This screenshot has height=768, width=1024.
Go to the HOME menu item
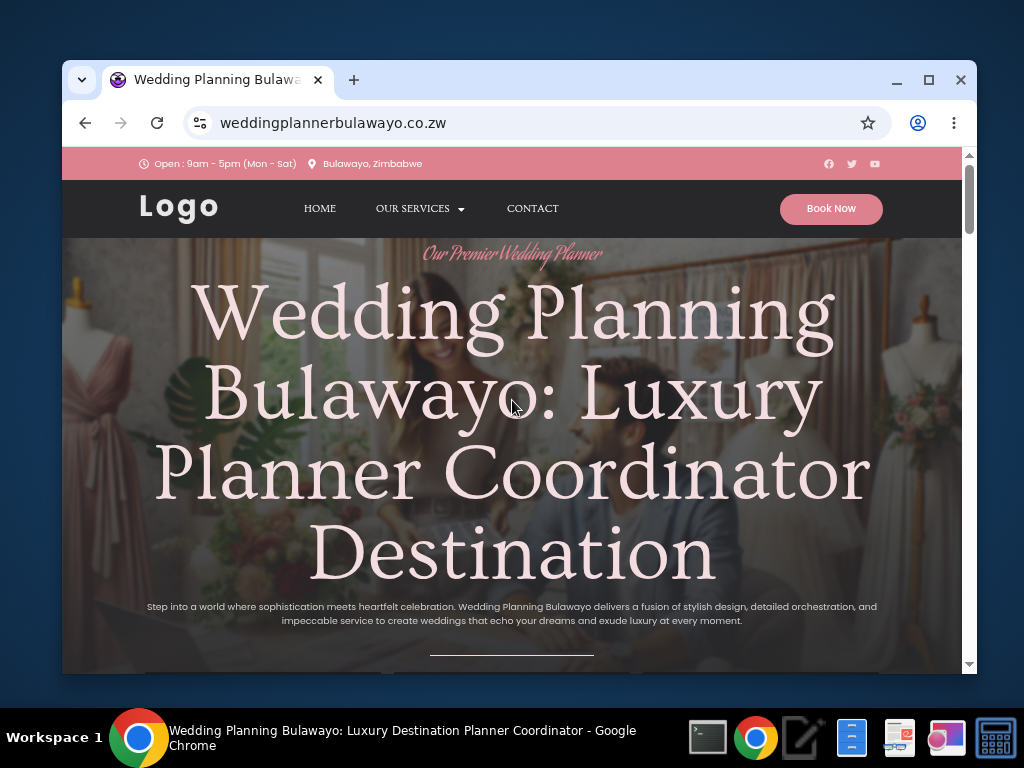coord(320,208)
